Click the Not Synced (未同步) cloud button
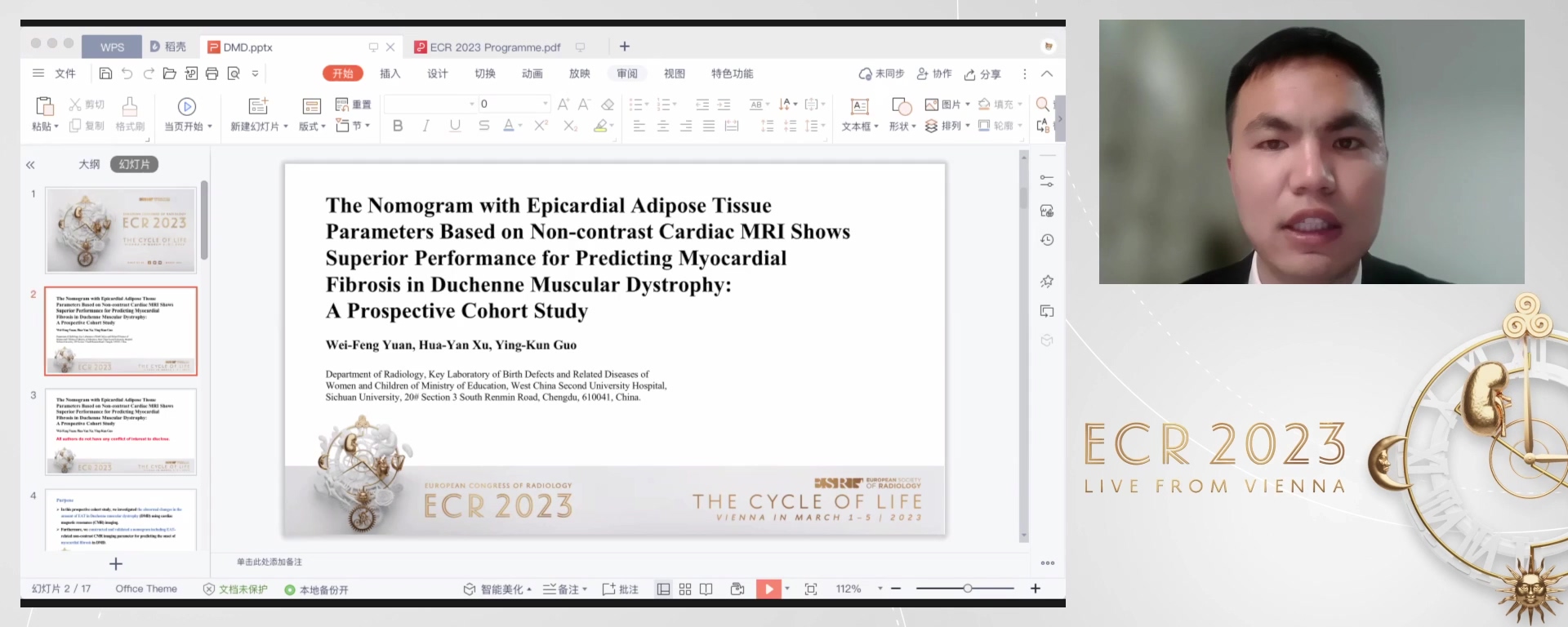This screenshot has height=627, width=1568. tap(881, 73)
